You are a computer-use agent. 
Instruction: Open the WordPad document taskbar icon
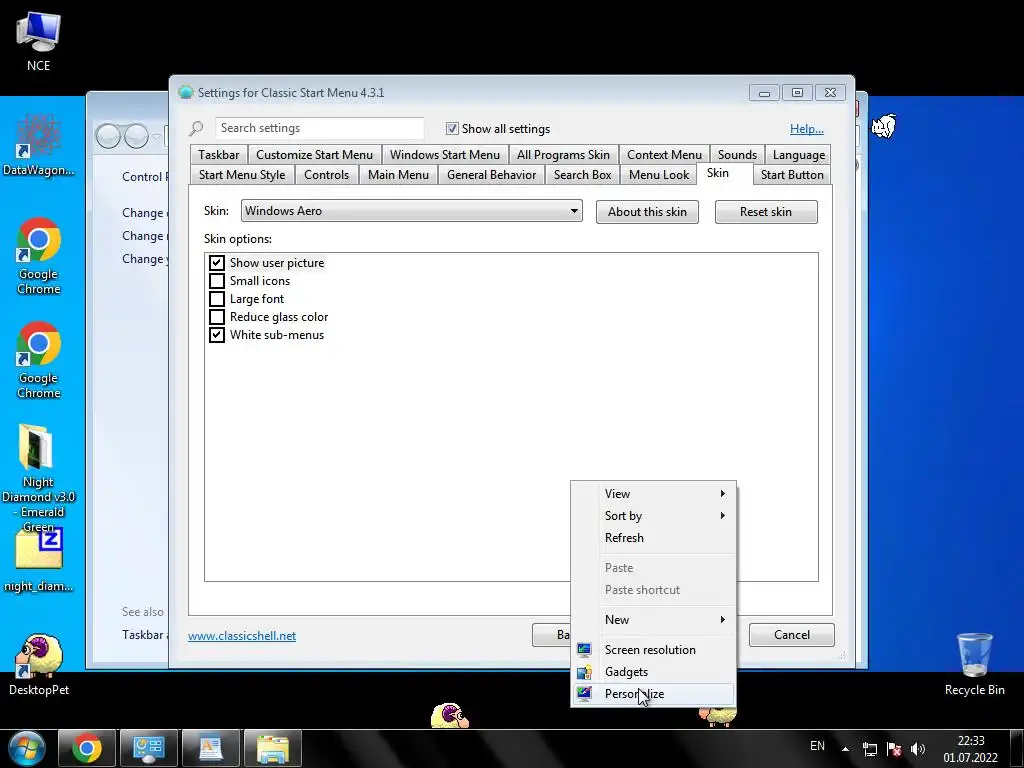(210, 748)
